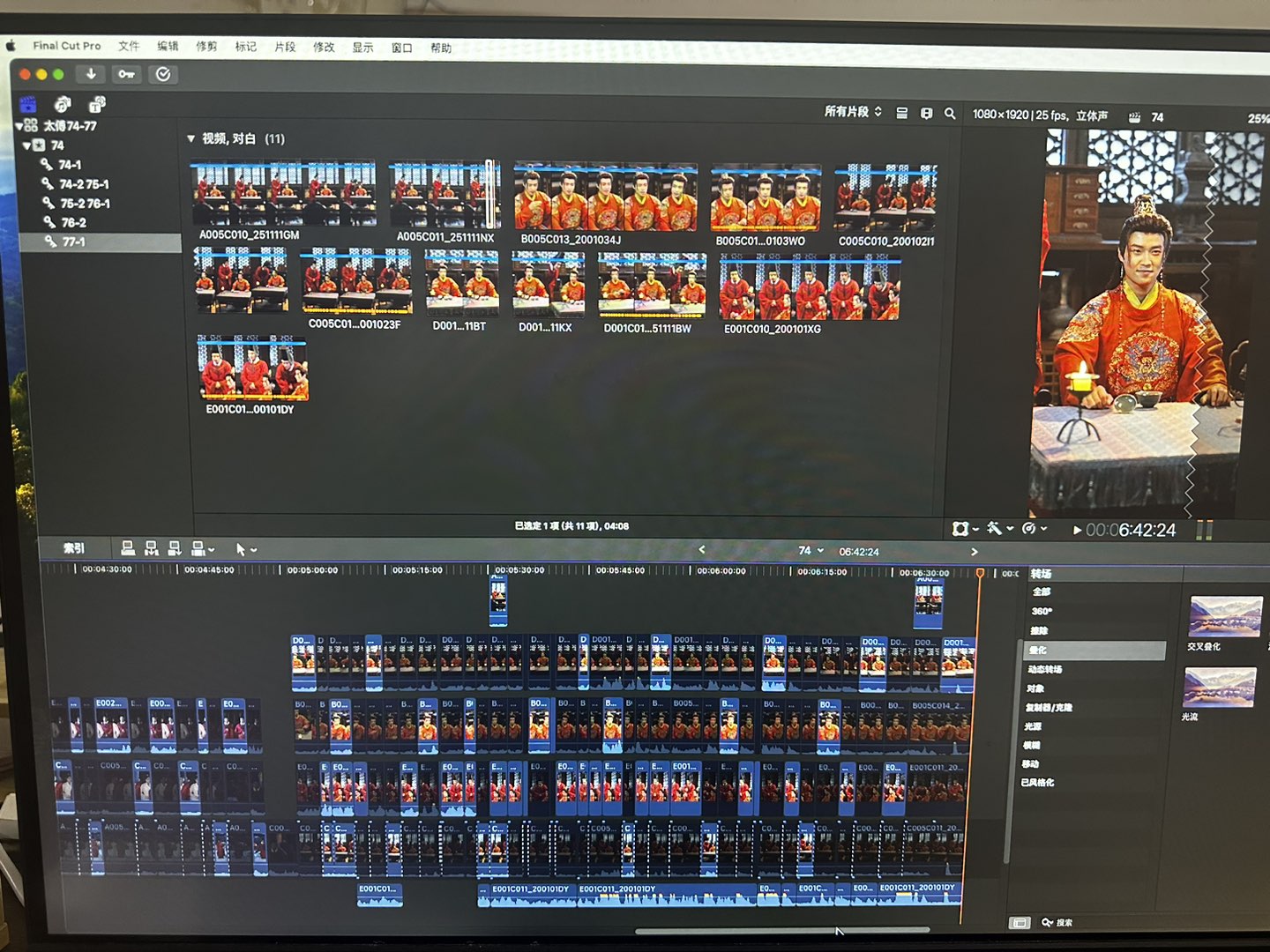Toggle the libraries sidebar clapperboard button
This screenshot has width=1270, height=952.
pos(28,104)
